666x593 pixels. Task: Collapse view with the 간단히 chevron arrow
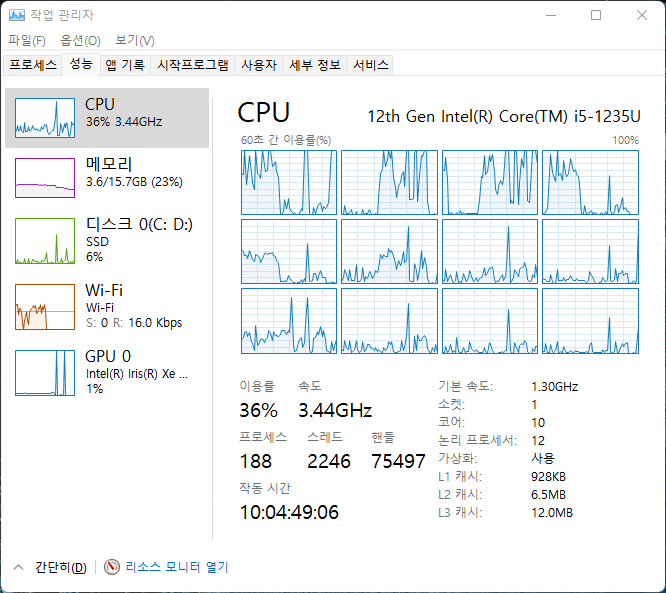pyautogui.click(x=18, y=567)
